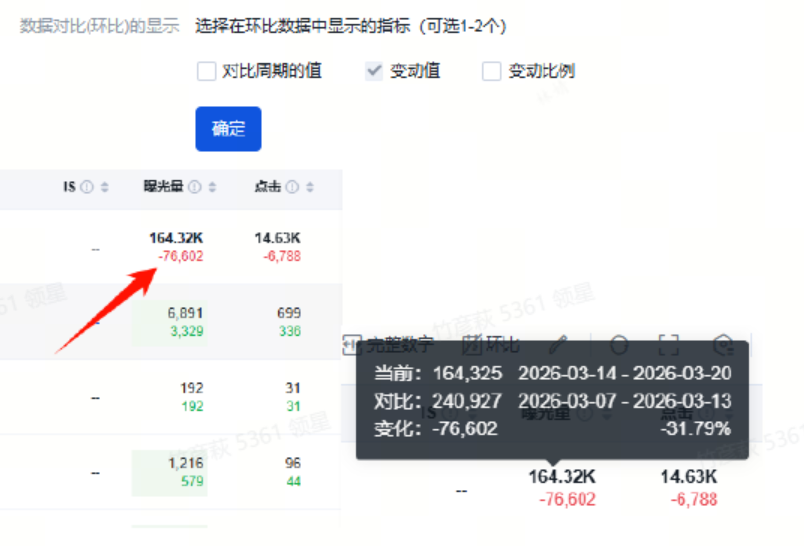Screen dimensions: 804x546
Task: Click the pencil edit icon in toolbar
Action: point(559,346)
